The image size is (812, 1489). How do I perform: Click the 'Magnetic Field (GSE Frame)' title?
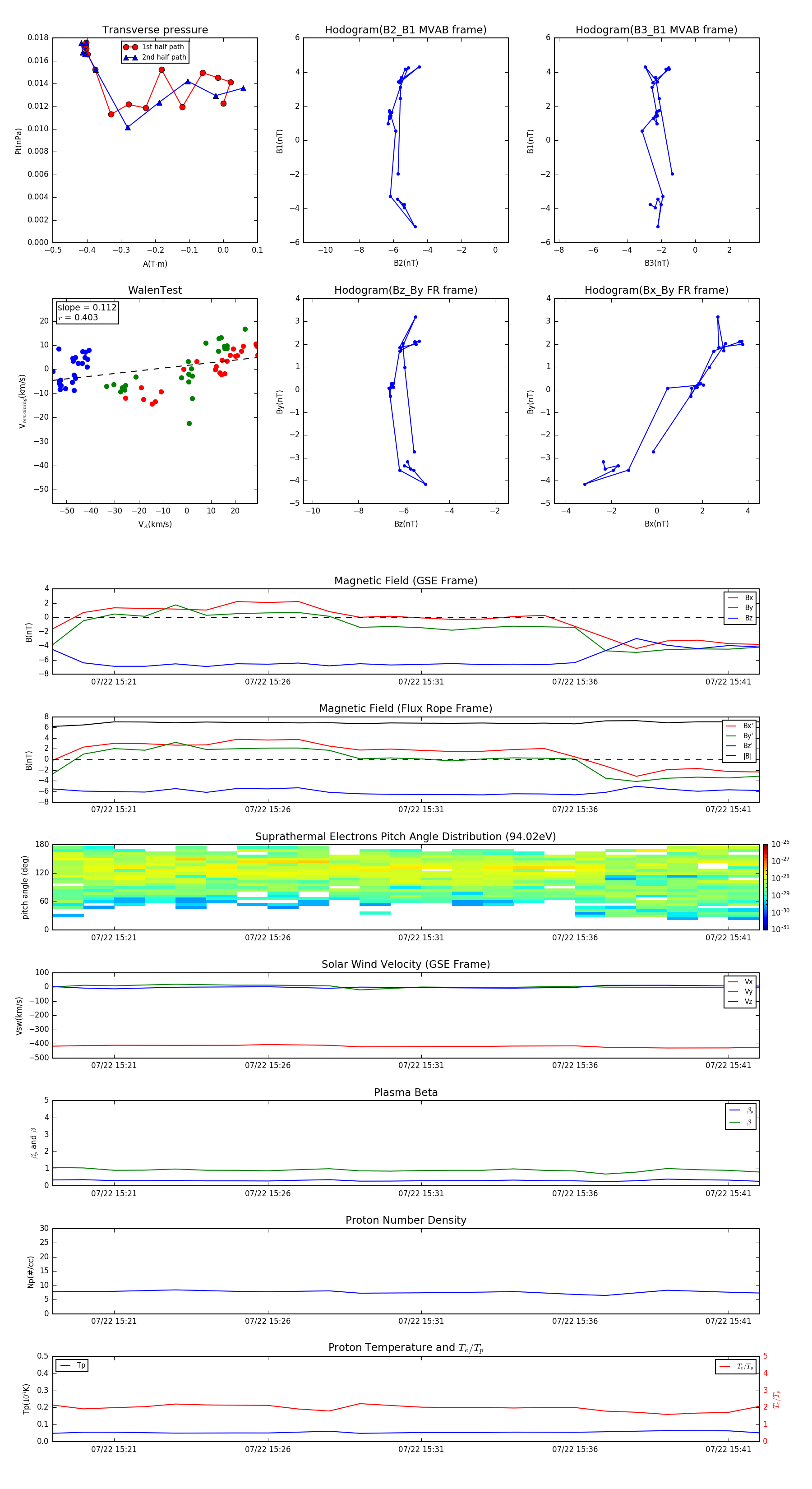pyautogui.click(x=406, y=581)
